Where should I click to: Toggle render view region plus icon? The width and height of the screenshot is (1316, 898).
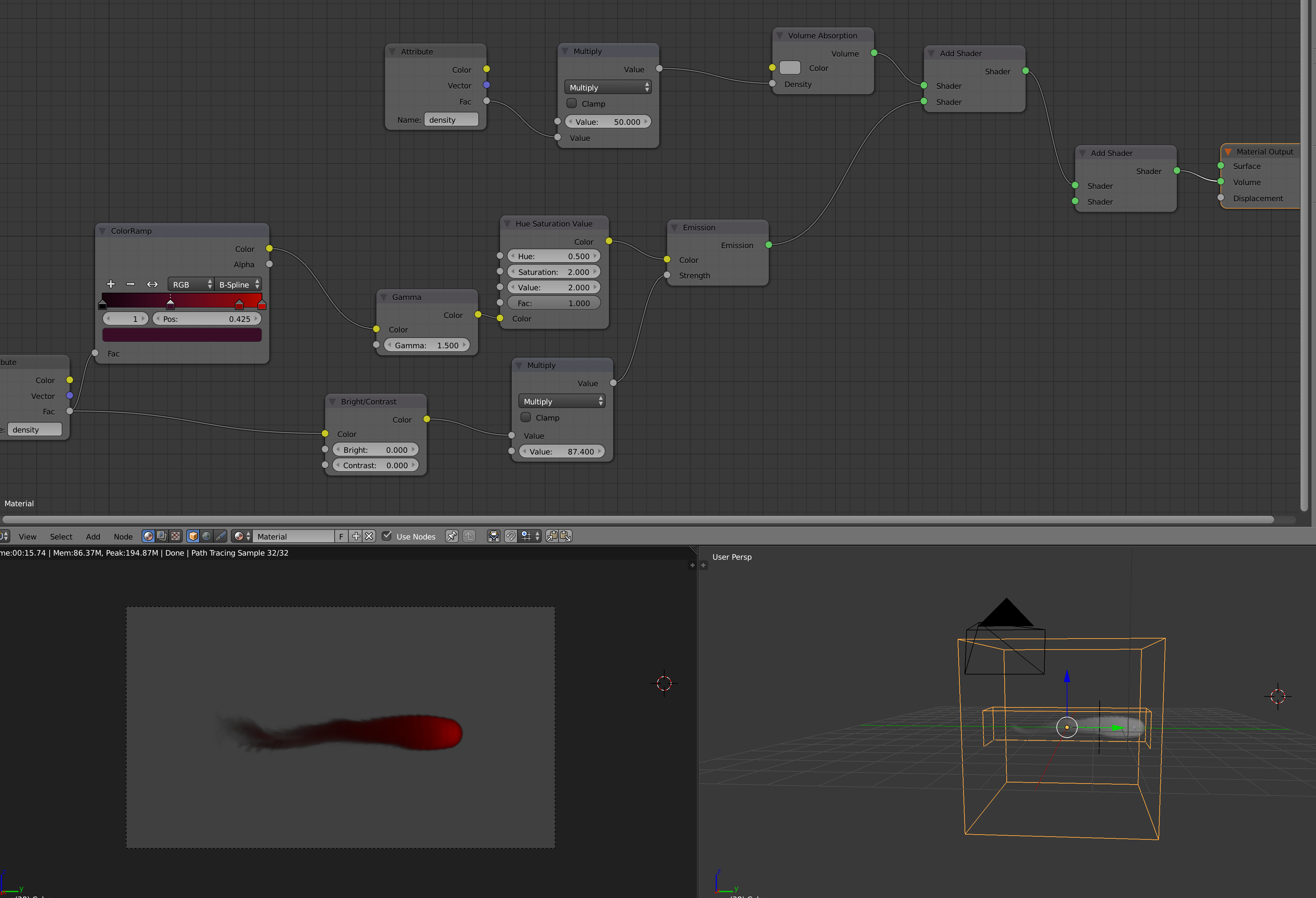click(x=692, y=565)
